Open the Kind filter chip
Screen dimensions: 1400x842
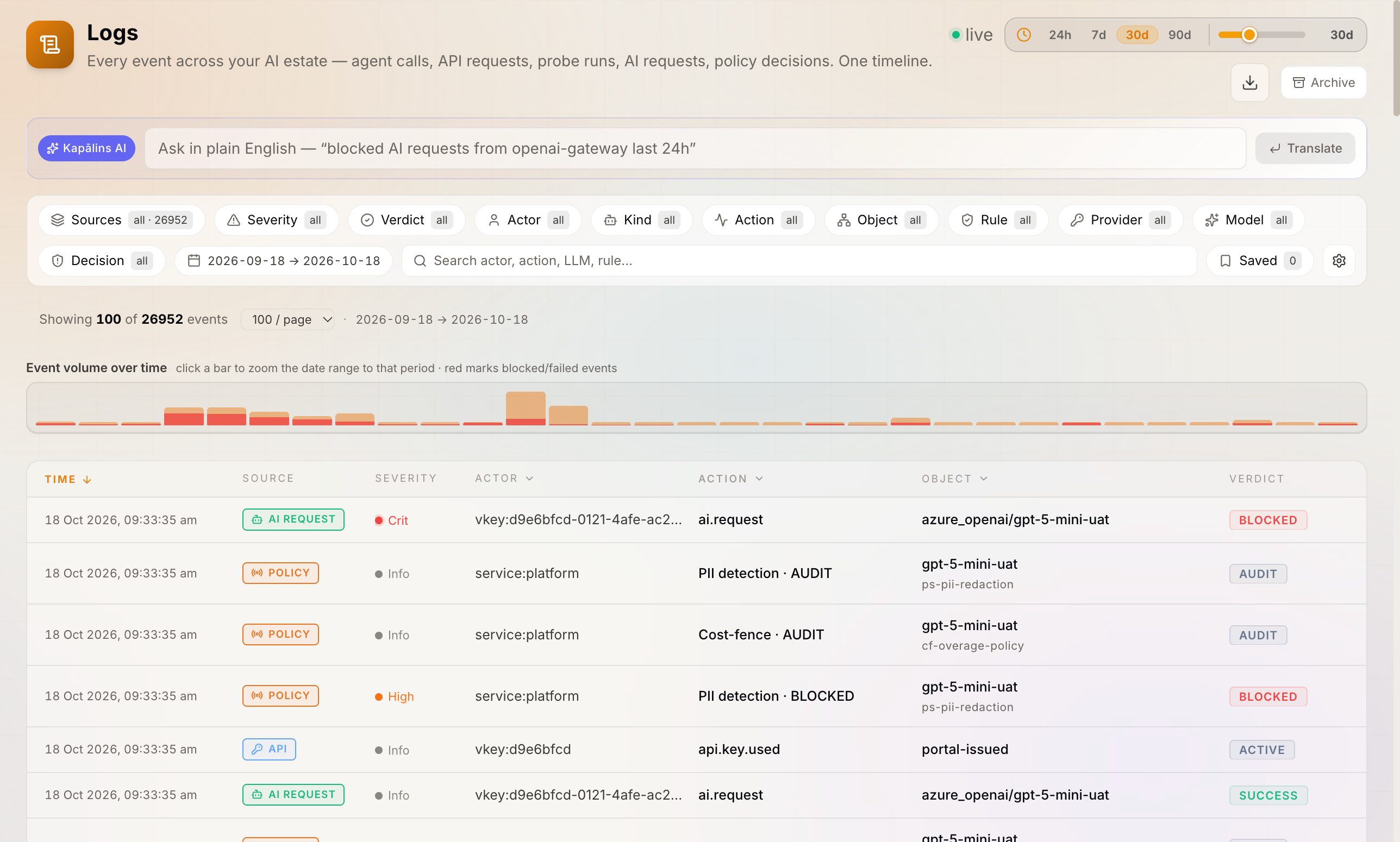(641, 219)
